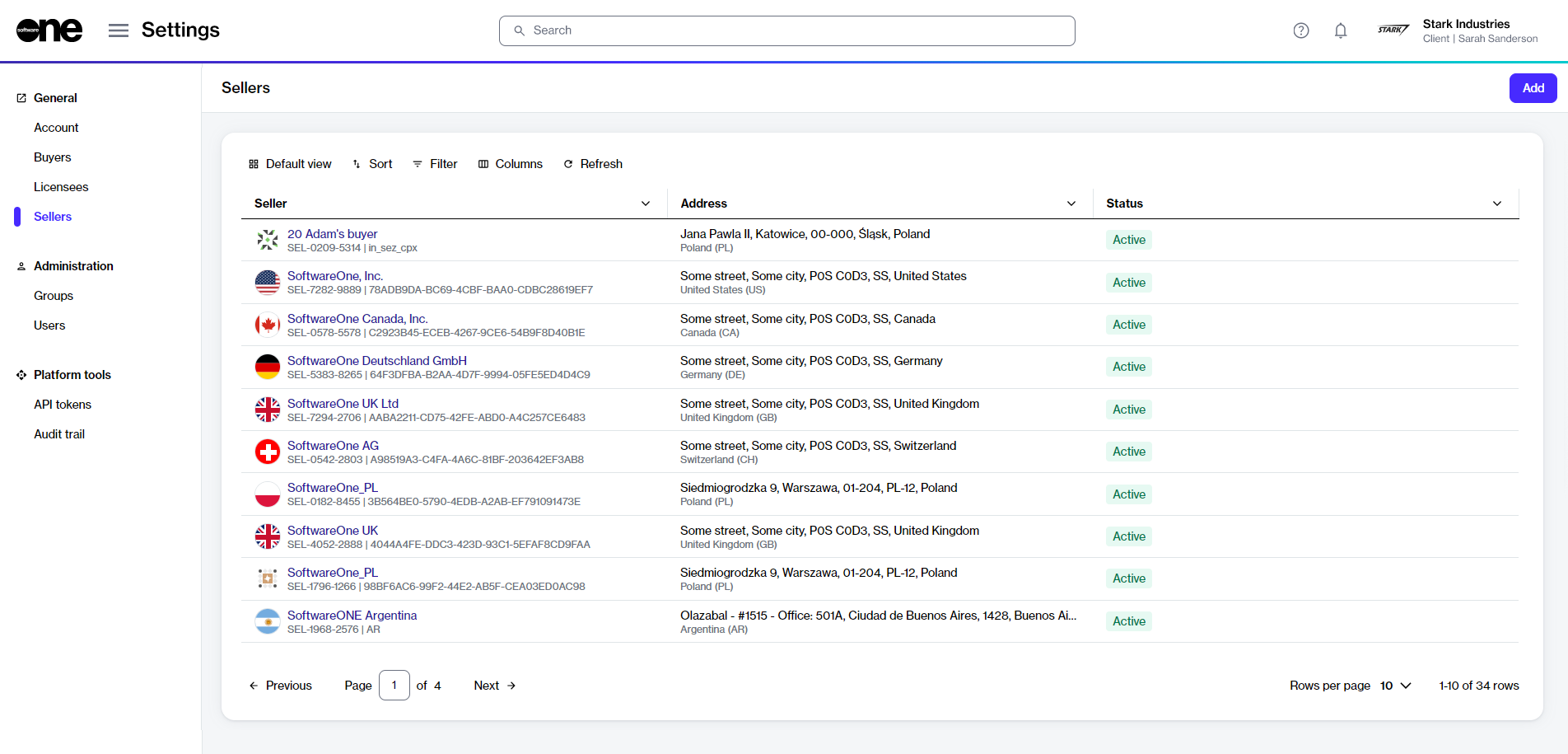Click the help question mark icon
This screenshot has height=754, width=1568.
pyautogui.click(x=1301, y=30)
